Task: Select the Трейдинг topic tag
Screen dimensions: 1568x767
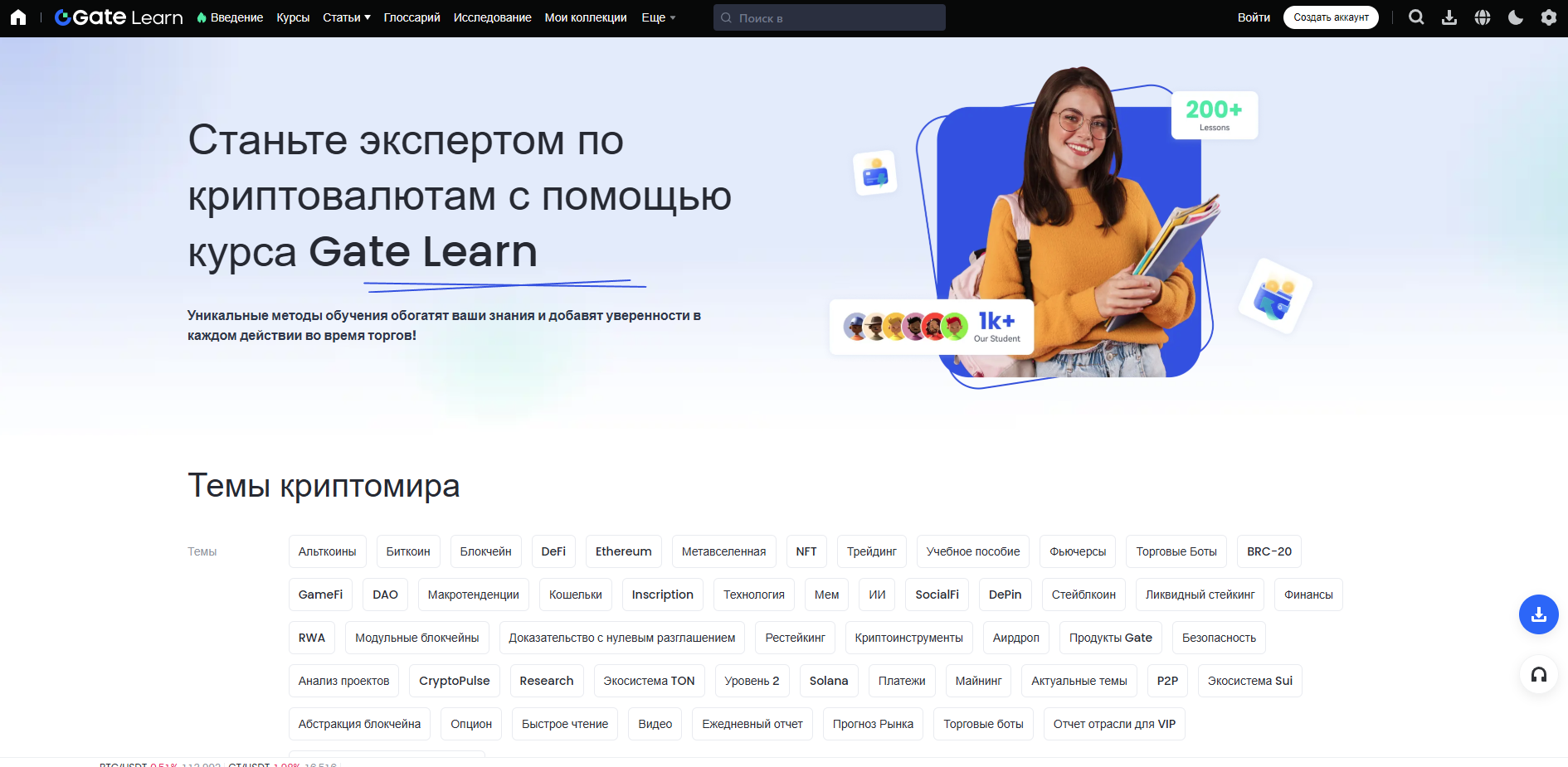Action: tap(872, 551)
